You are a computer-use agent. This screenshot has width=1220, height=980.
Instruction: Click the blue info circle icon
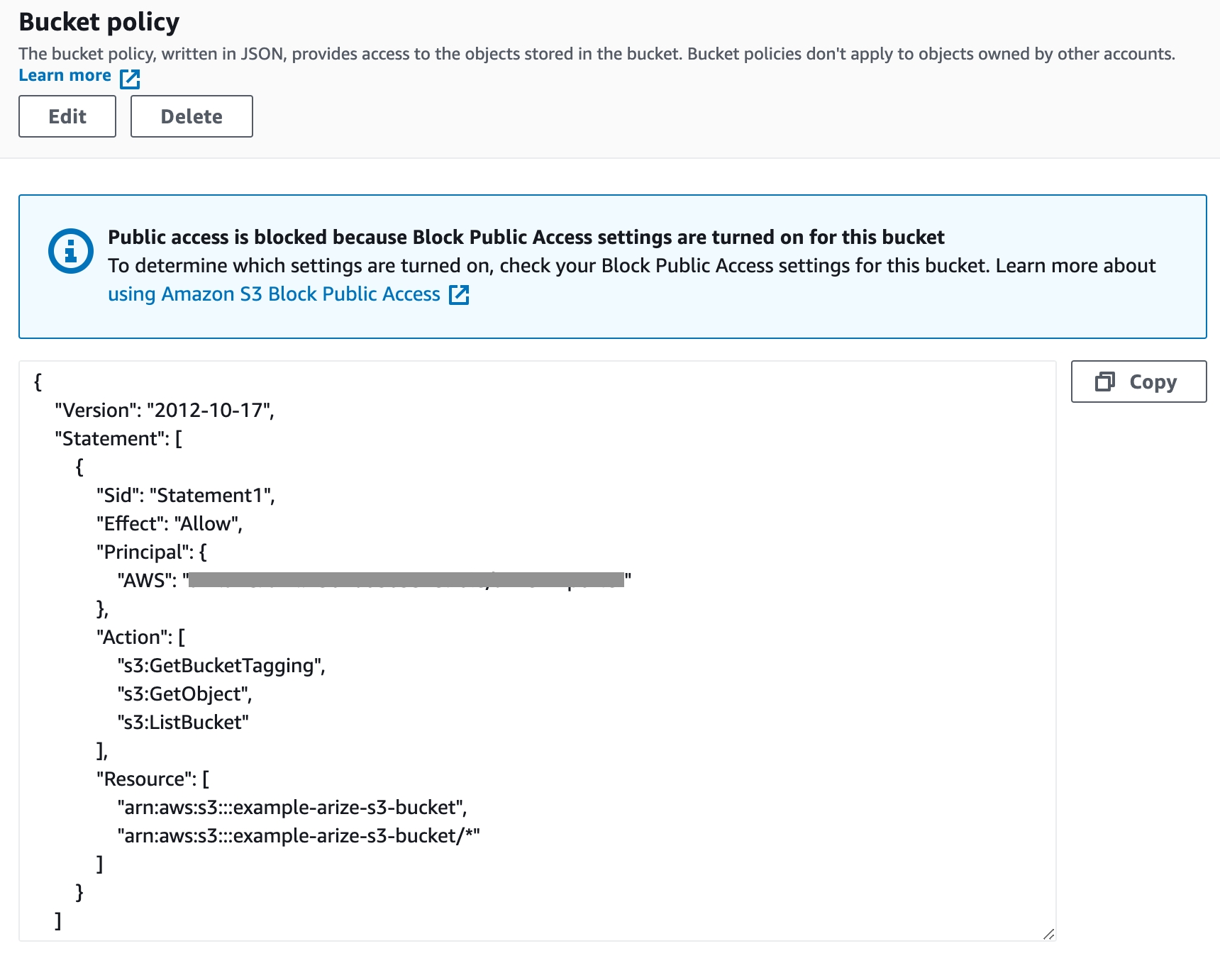pyautogui.click(x=70, y=251)
